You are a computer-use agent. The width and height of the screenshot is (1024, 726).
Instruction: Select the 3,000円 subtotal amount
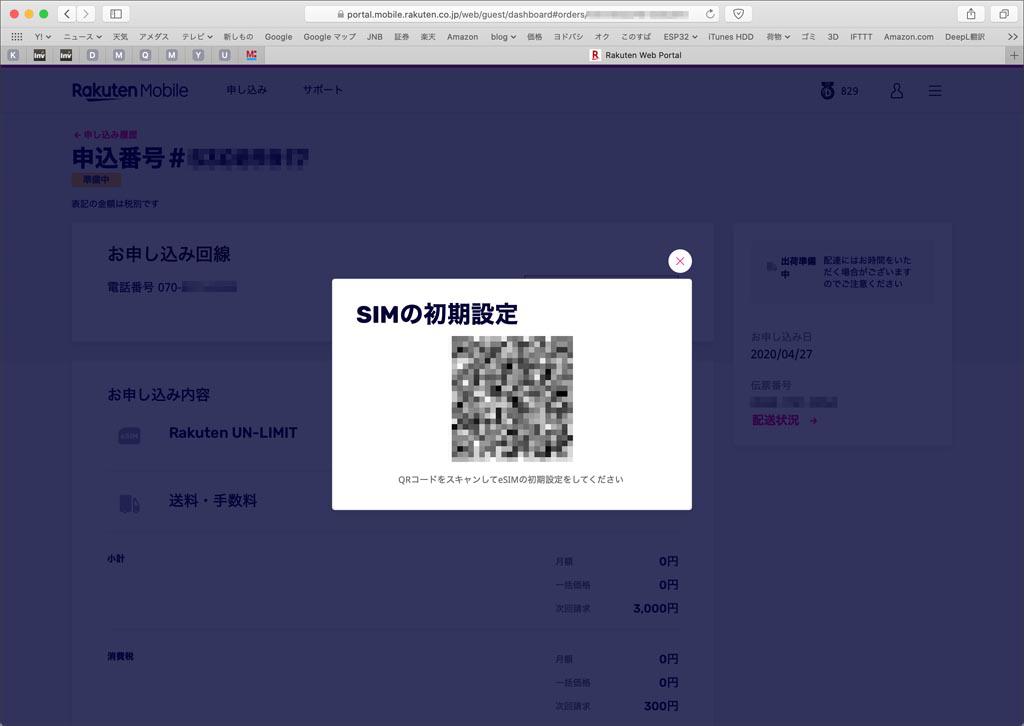[656, 608]
